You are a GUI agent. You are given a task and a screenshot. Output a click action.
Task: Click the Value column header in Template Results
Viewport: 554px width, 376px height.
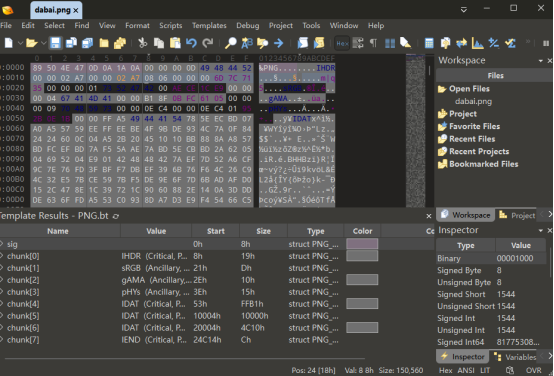click(156, 231)
